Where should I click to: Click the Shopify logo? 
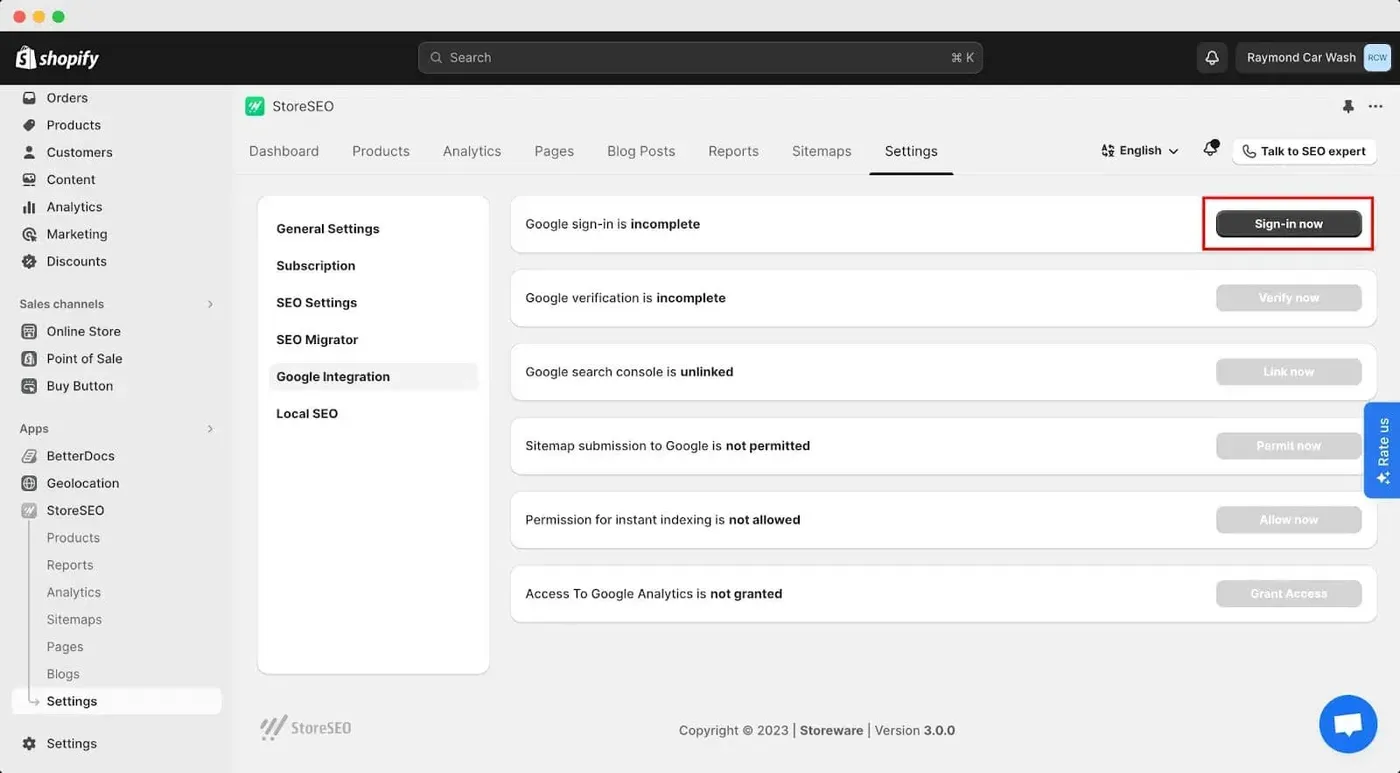(57, 58)
